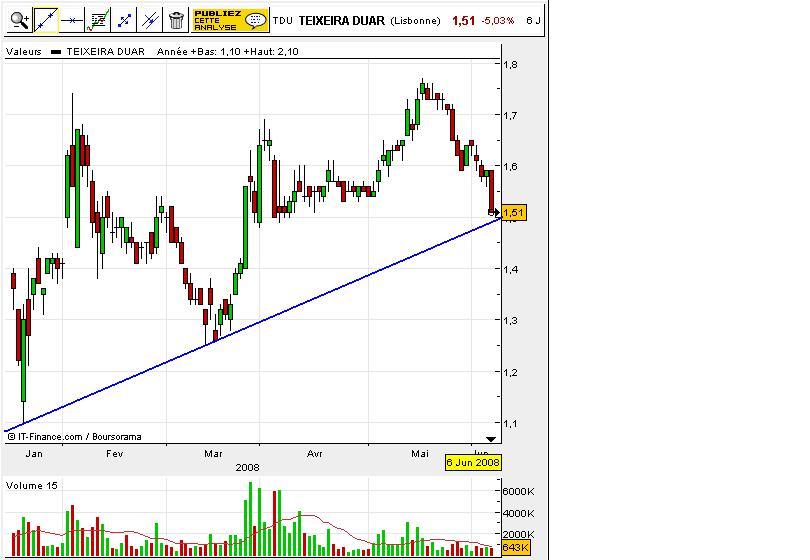This screenshot has height=560, width=810.
Task: Click the Année +Bas: 1,10 +Haut: 2,10 text
Action: tap(228, 52)
